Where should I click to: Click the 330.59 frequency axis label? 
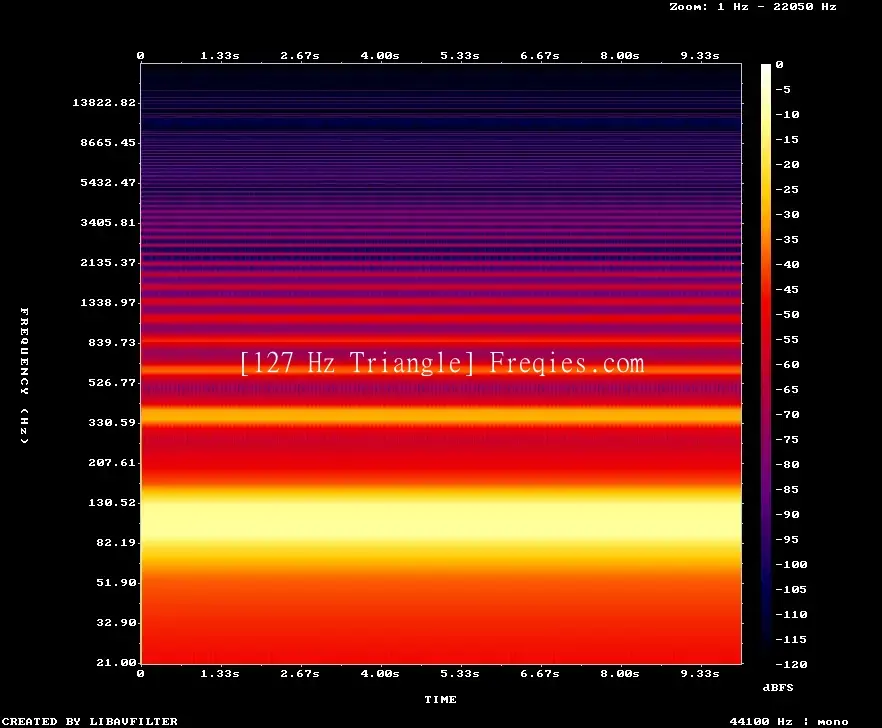(112, 422)
